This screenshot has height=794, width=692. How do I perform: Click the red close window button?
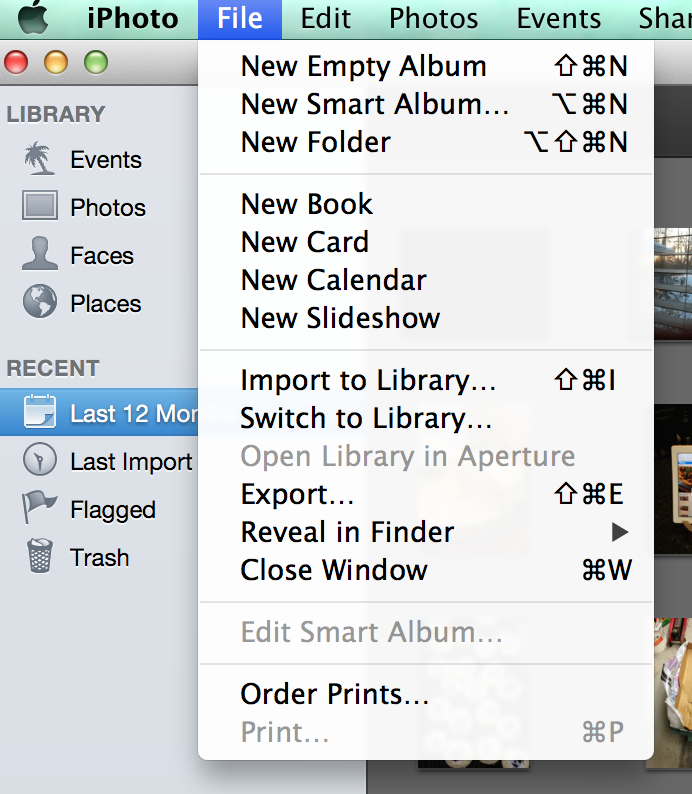(16, 63)
